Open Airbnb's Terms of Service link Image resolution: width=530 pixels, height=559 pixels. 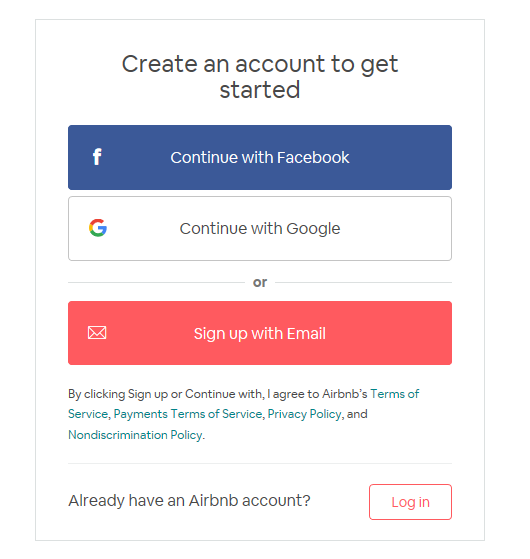point(395,394)
